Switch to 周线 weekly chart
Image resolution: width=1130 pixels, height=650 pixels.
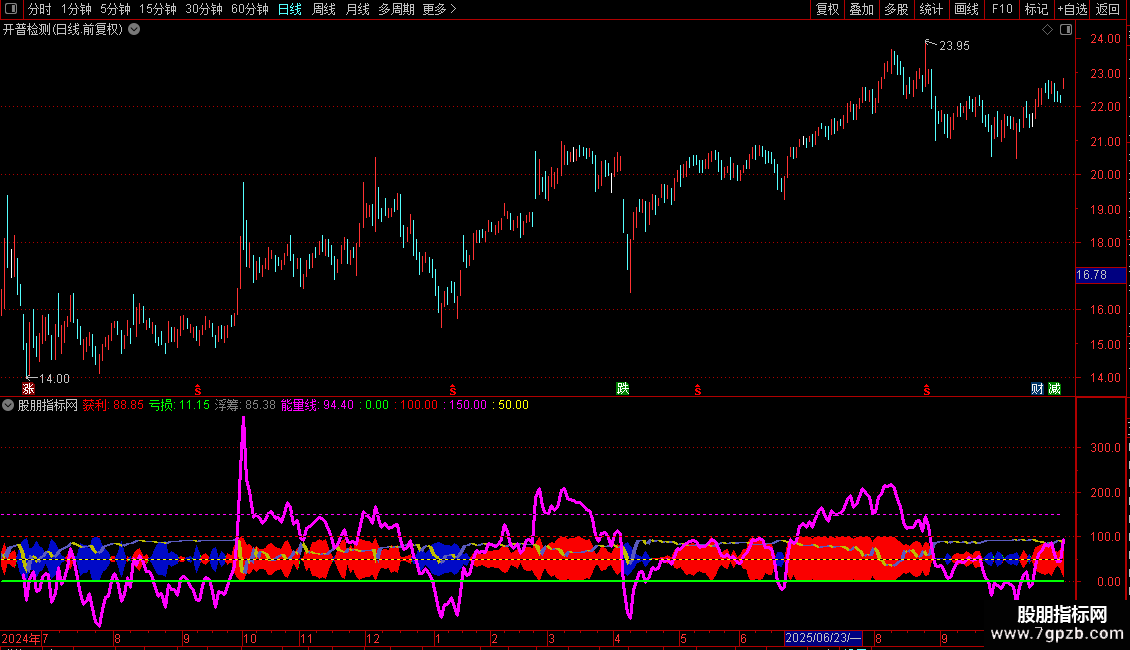[324, 9]
